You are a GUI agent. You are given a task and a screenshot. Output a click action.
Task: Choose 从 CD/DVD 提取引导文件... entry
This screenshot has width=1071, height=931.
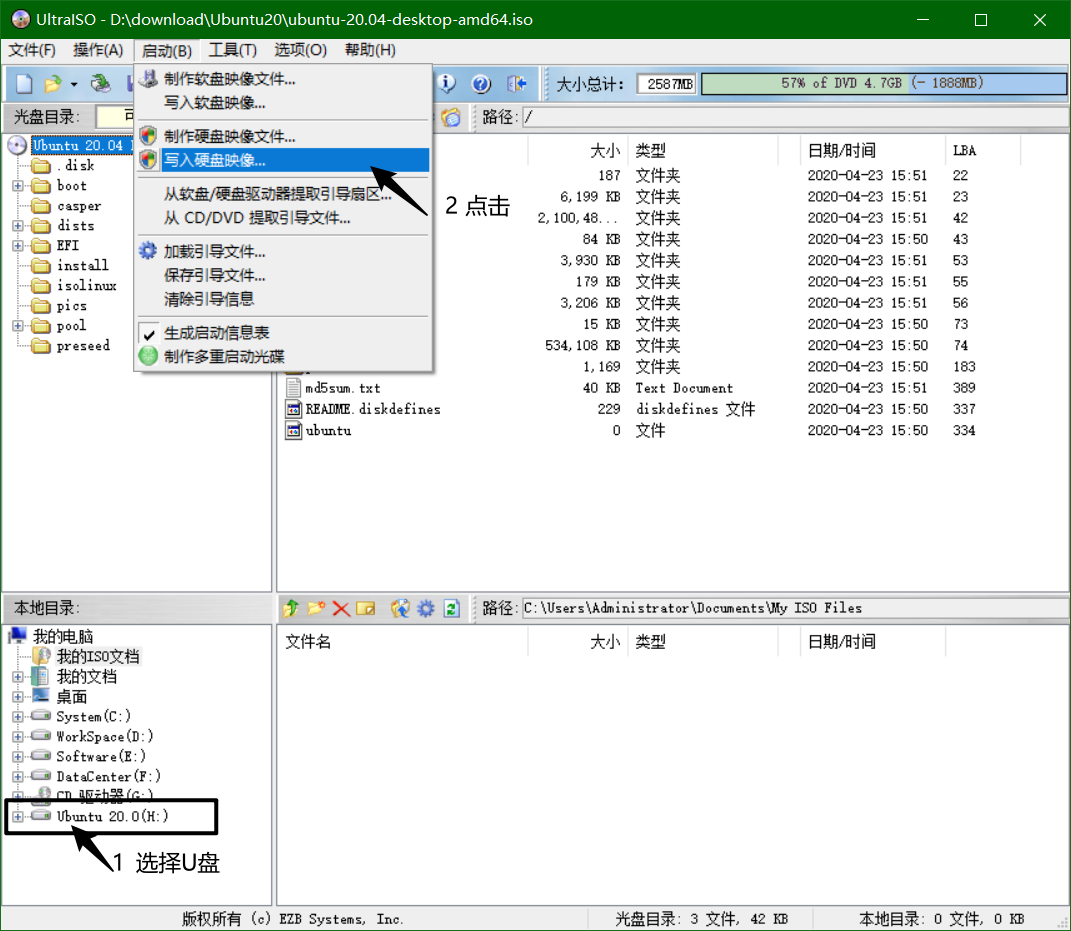pos(283,218)
